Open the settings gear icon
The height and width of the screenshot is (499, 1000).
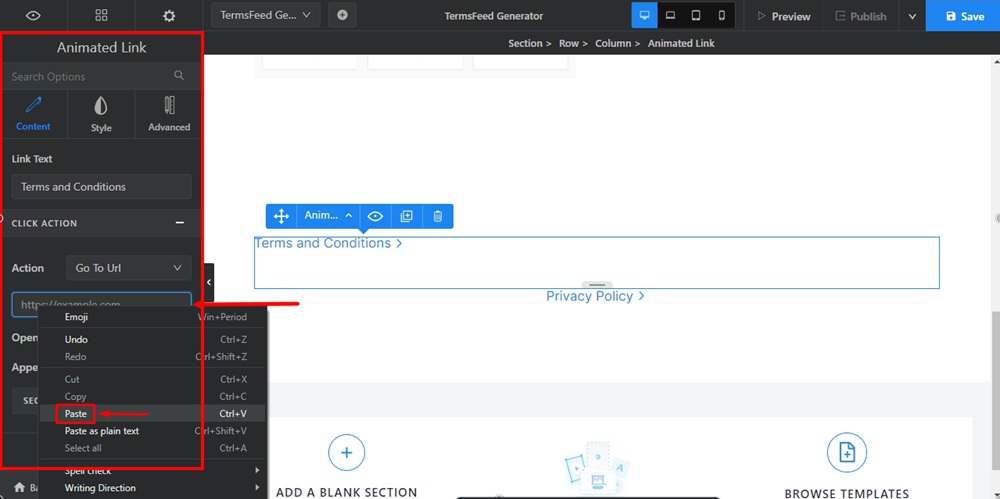[169, 16]
